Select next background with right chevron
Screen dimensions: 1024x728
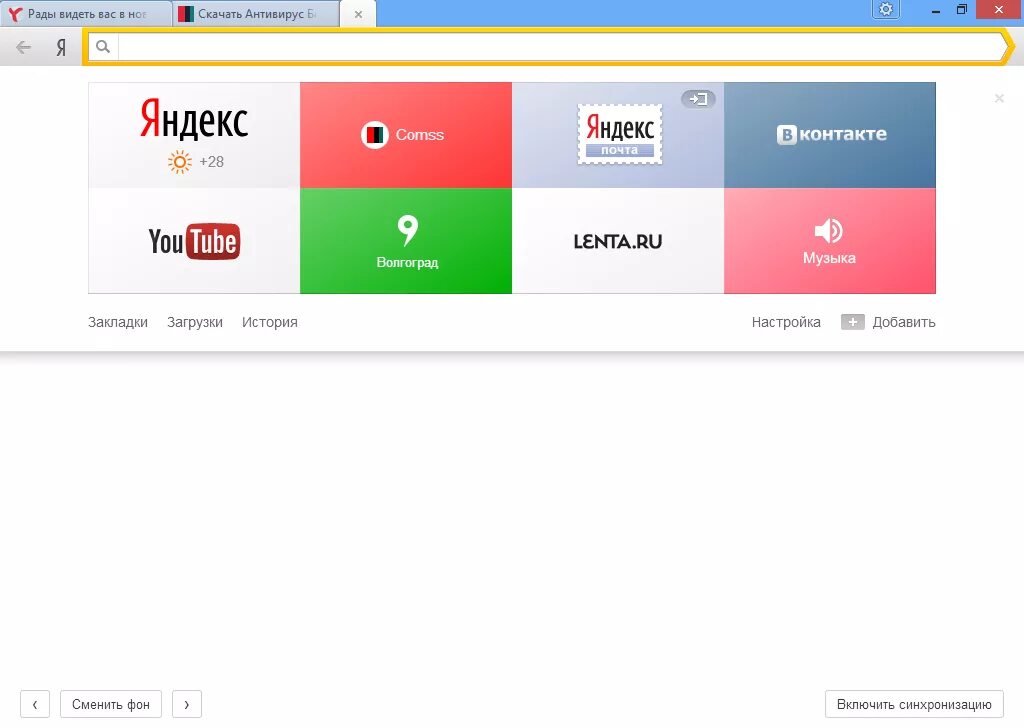pos(187,704)
